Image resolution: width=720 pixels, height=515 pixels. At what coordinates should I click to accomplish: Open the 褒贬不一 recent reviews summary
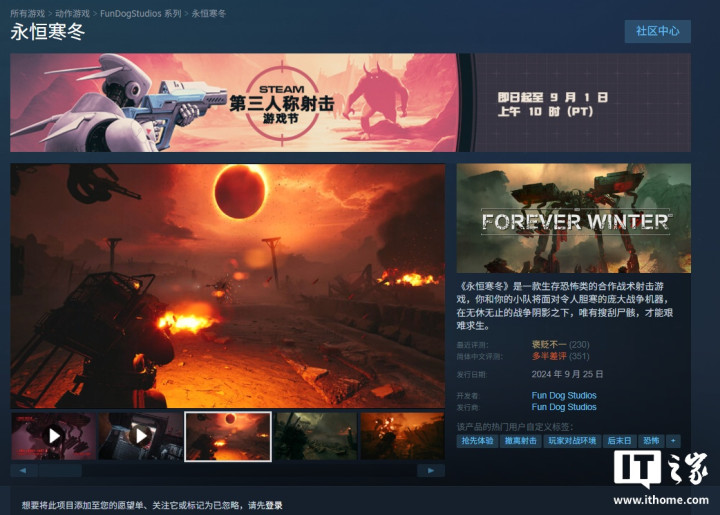click(549, 344)
